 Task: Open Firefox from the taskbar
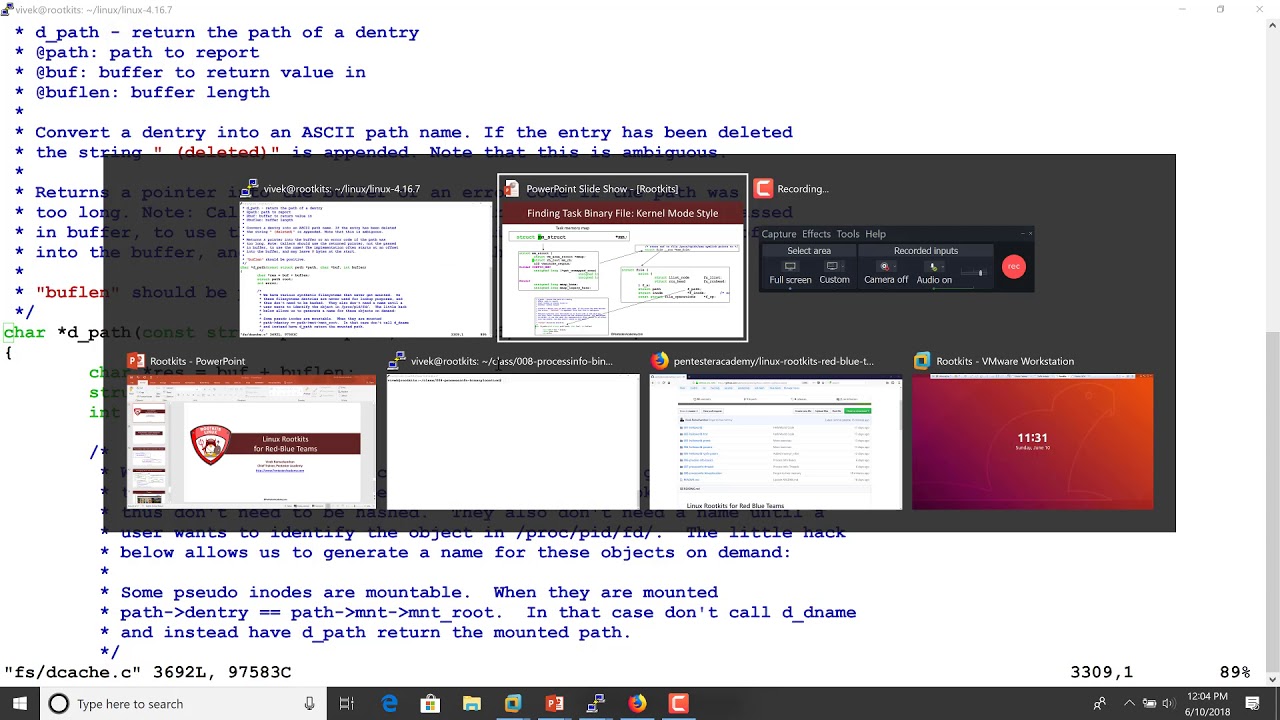[637, 704]
